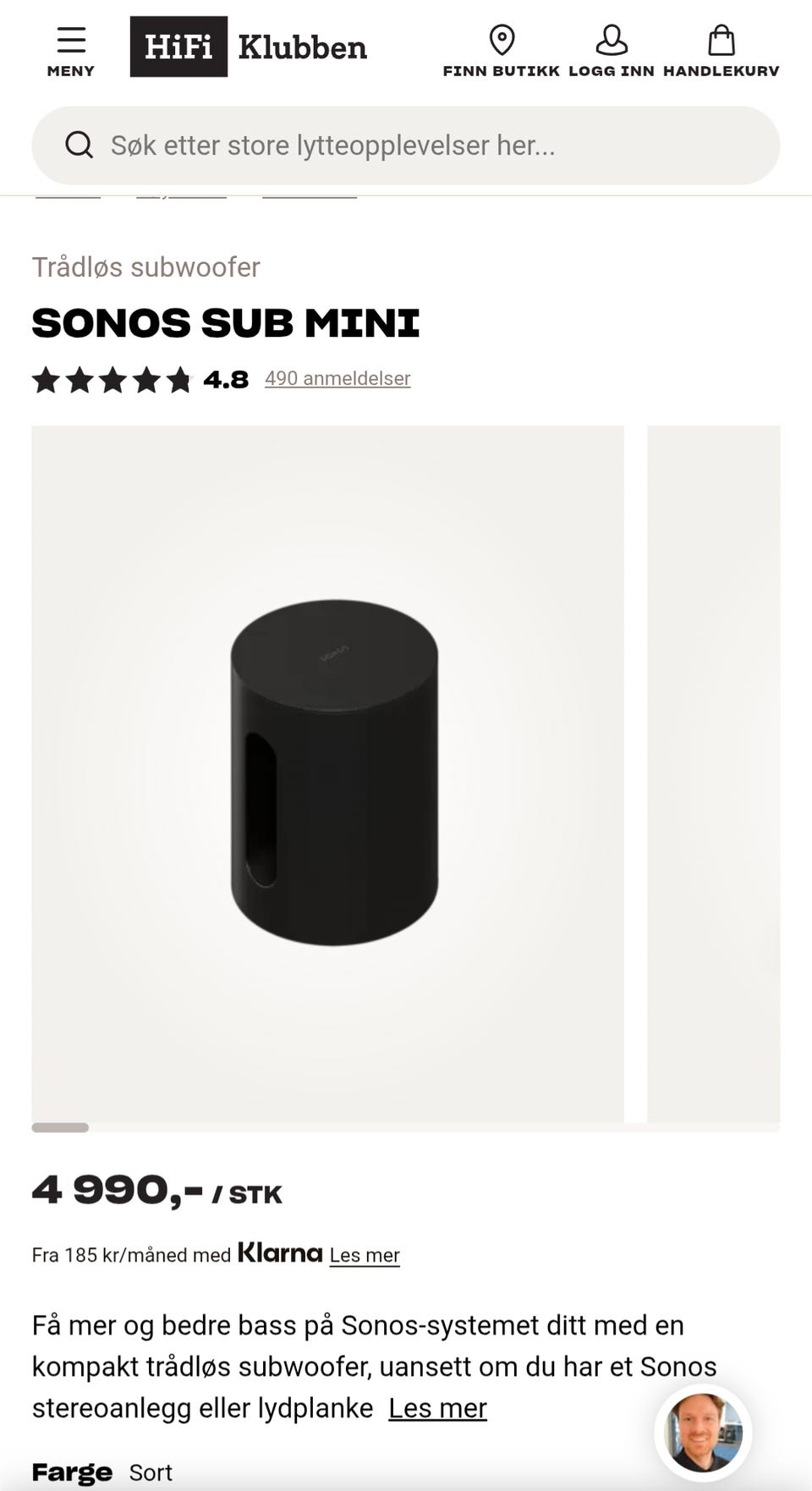812x1491 pixels.
Task: Open chat with support agent avatar
Action: tap(703, 1433)
